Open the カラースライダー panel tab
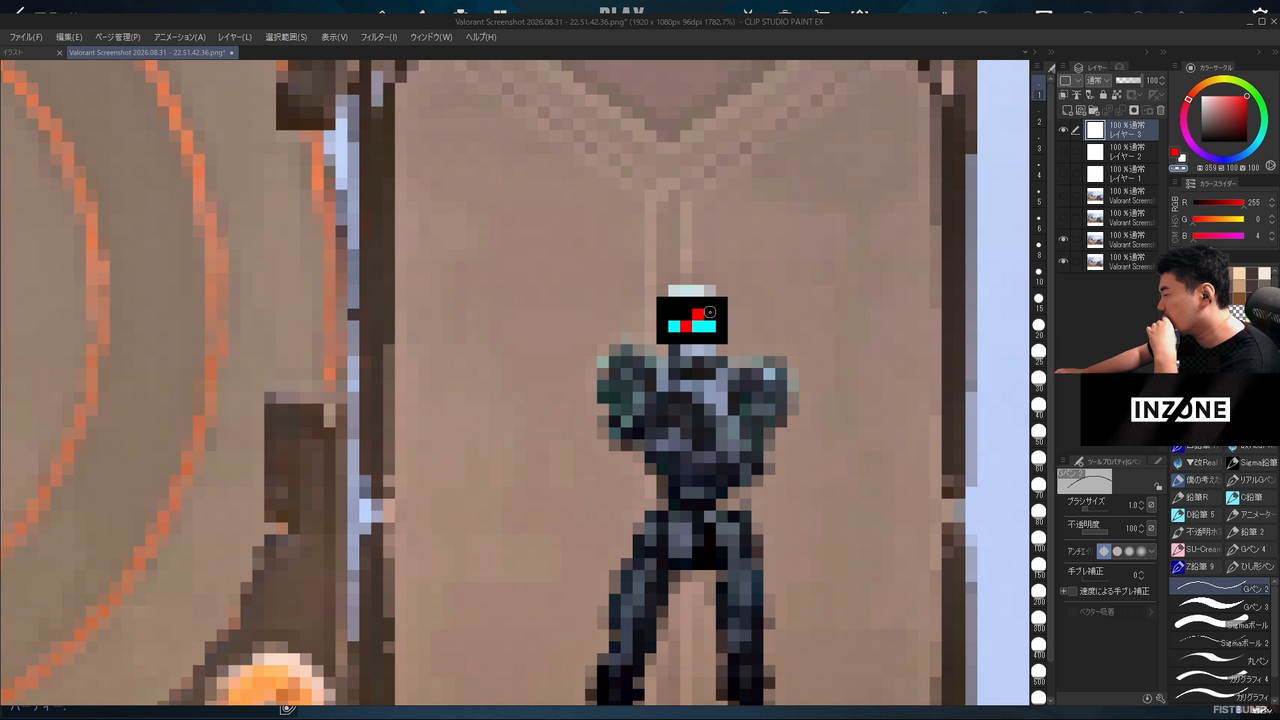 [1210, 184]
